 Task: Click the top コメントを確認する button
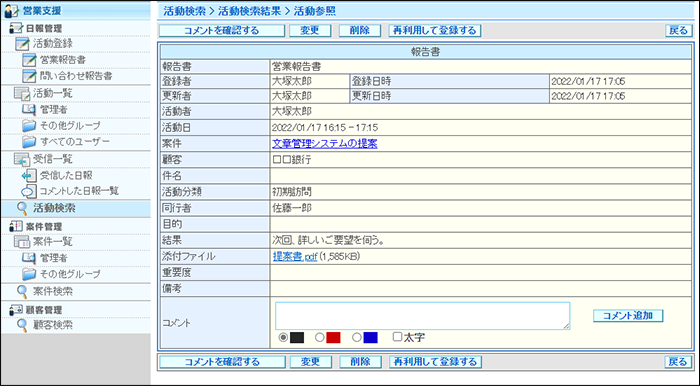click(222, 30)
